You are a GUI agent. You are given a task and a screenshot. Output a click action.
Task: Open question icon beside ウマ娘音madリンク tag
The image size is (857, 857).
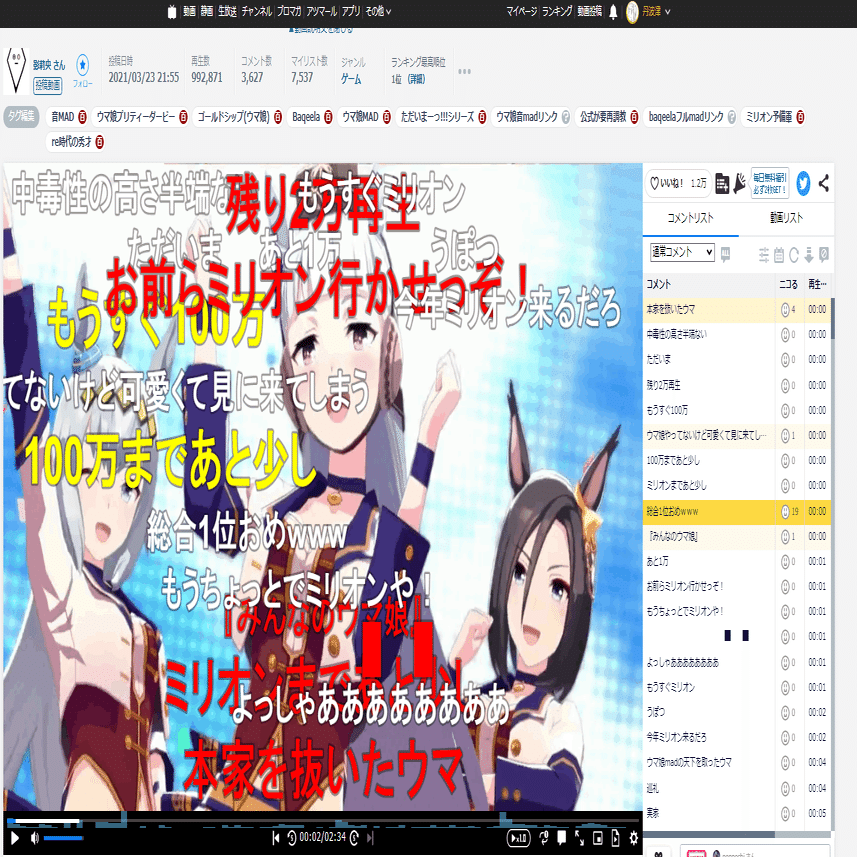coord(566,117)
